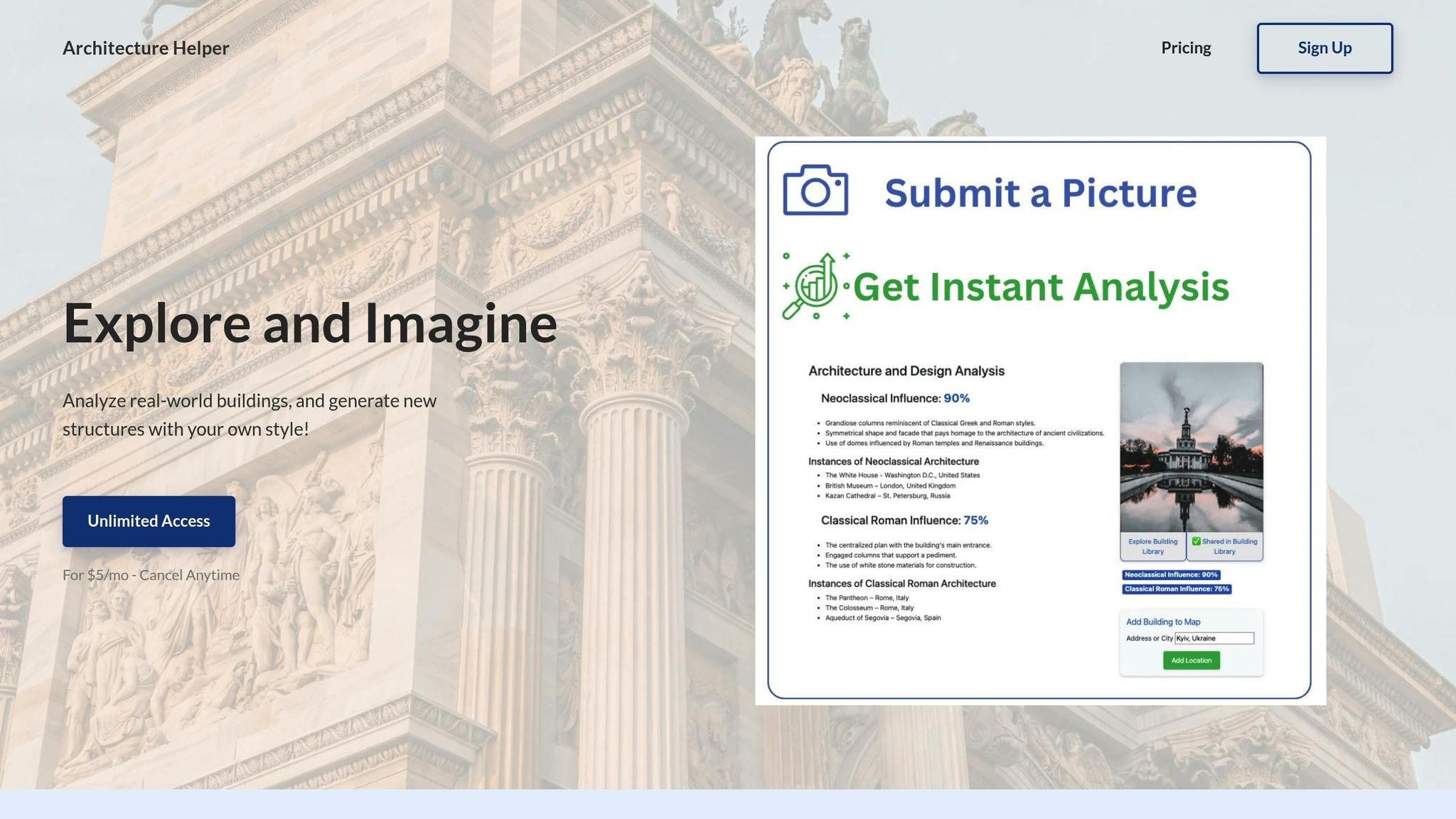The width and height of the screenshot is (1456, 819).
Task: Go to Architecture Helper home logo
Action: (x=146, y=48)
